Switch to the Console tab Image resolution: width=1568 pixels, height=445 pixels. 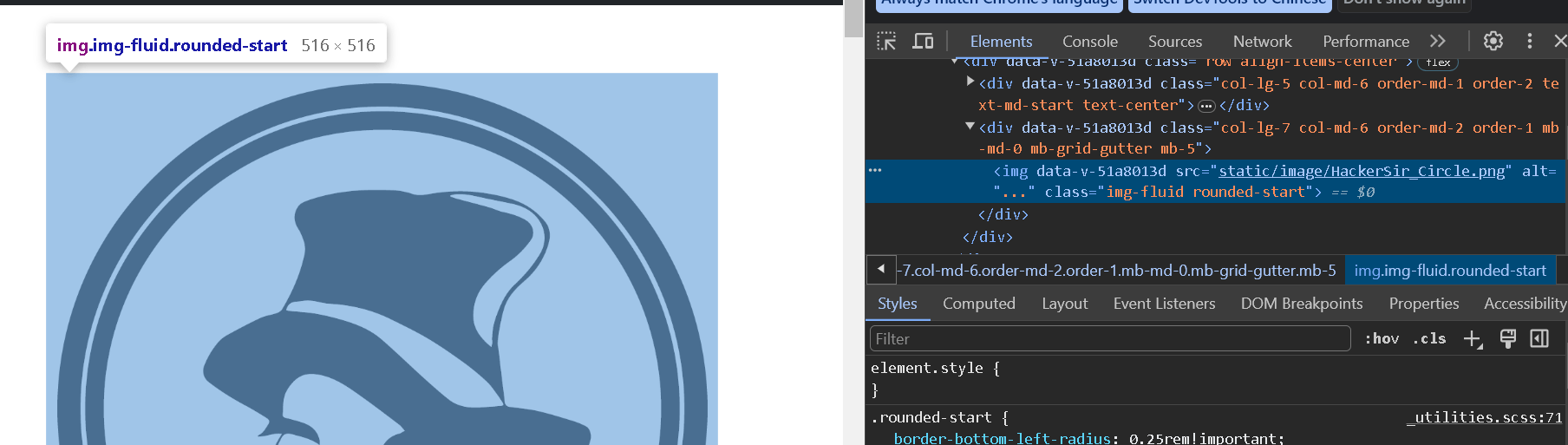1089,41
